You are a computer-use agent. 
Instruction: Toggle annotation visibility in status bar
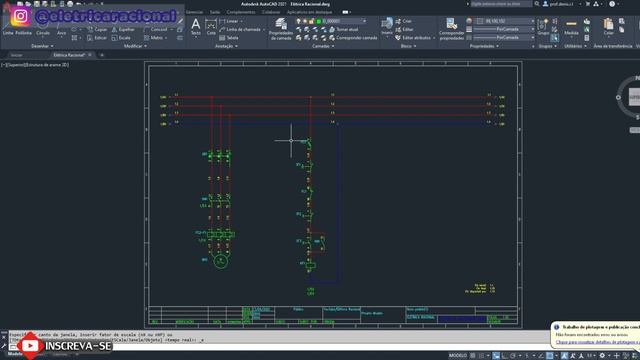click(x=564, y=356)
